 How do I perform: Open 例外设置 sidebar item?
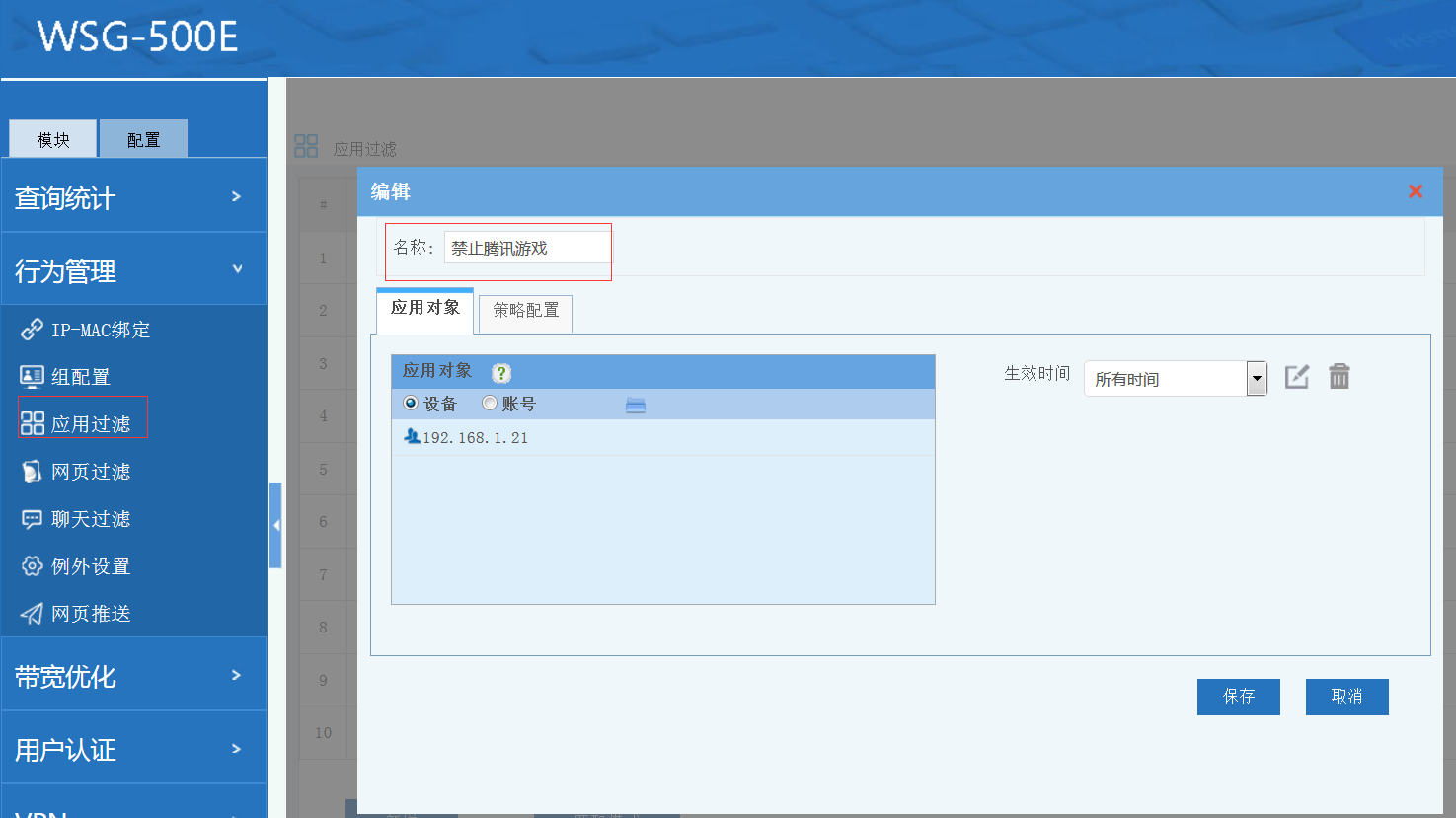[x=90, y=566]
